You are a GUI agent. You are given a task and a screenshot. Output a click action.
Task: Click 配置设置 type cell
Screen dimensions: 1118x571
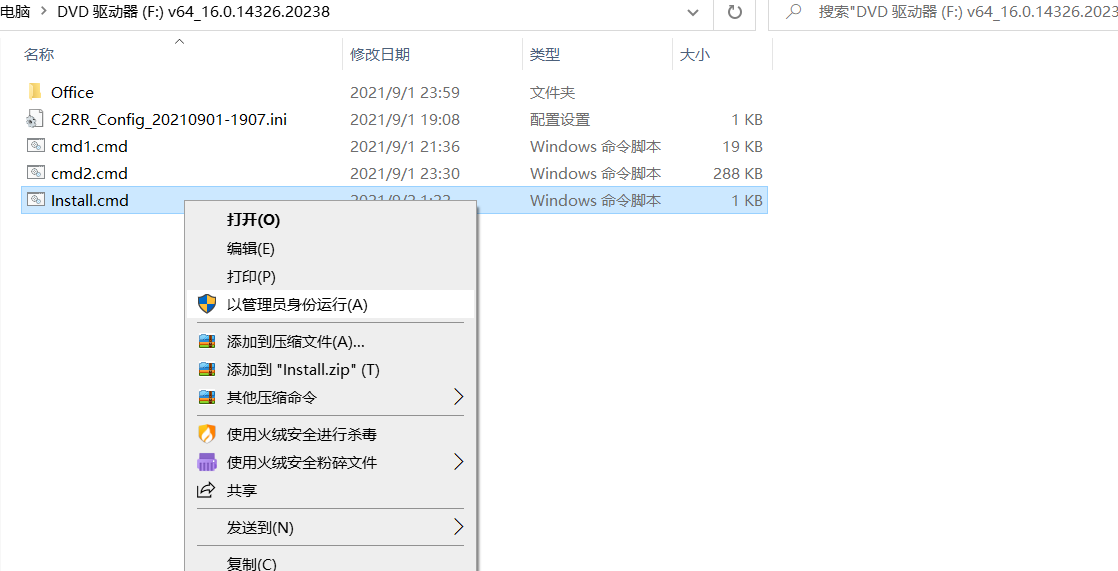click(560, 119)
